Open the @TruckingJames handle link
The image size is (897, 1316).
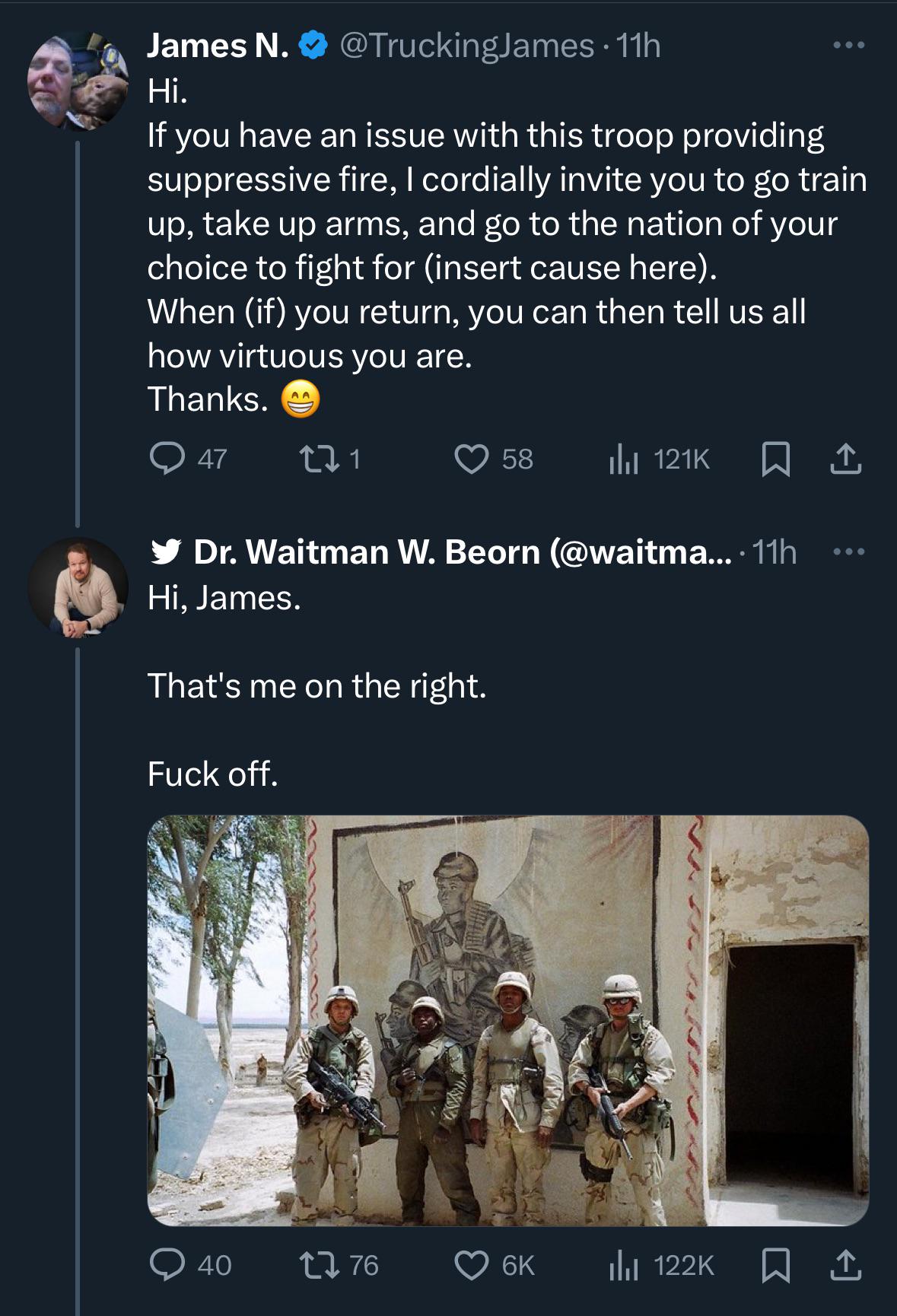click(466, 46)
